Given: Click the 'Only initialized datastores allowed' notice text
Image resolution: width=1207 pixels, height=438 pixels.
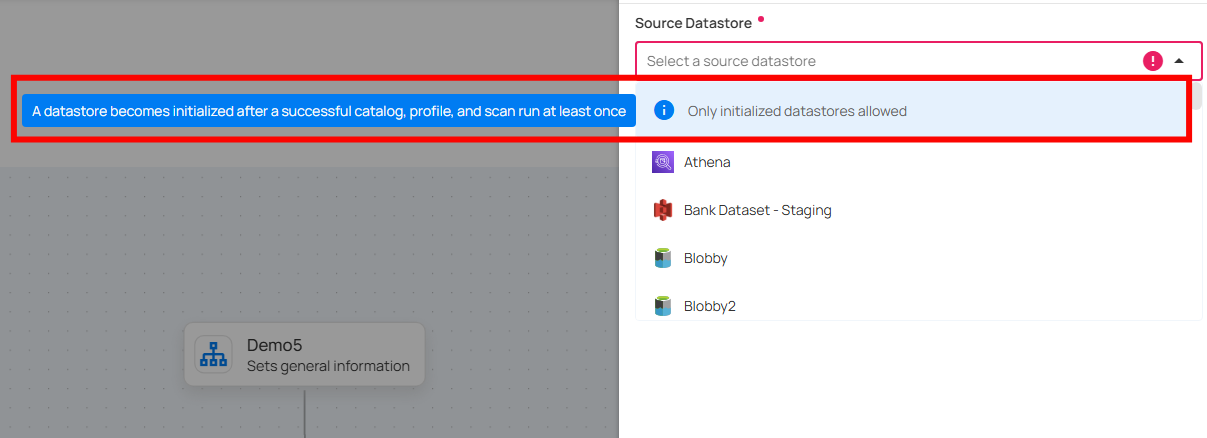Looking at the screenshot, I should tap(797, 111).
